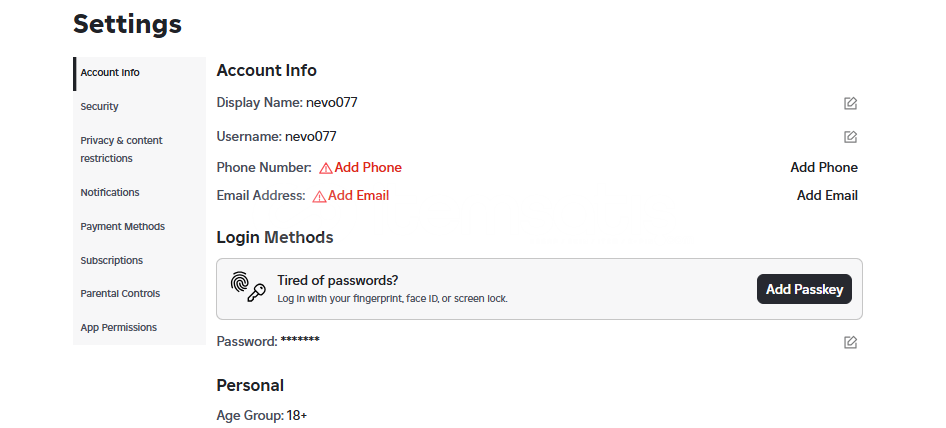The image size is (946, 428).
Task: Click the red warning icon beside Add Email
Action: [x=319, y=196]
